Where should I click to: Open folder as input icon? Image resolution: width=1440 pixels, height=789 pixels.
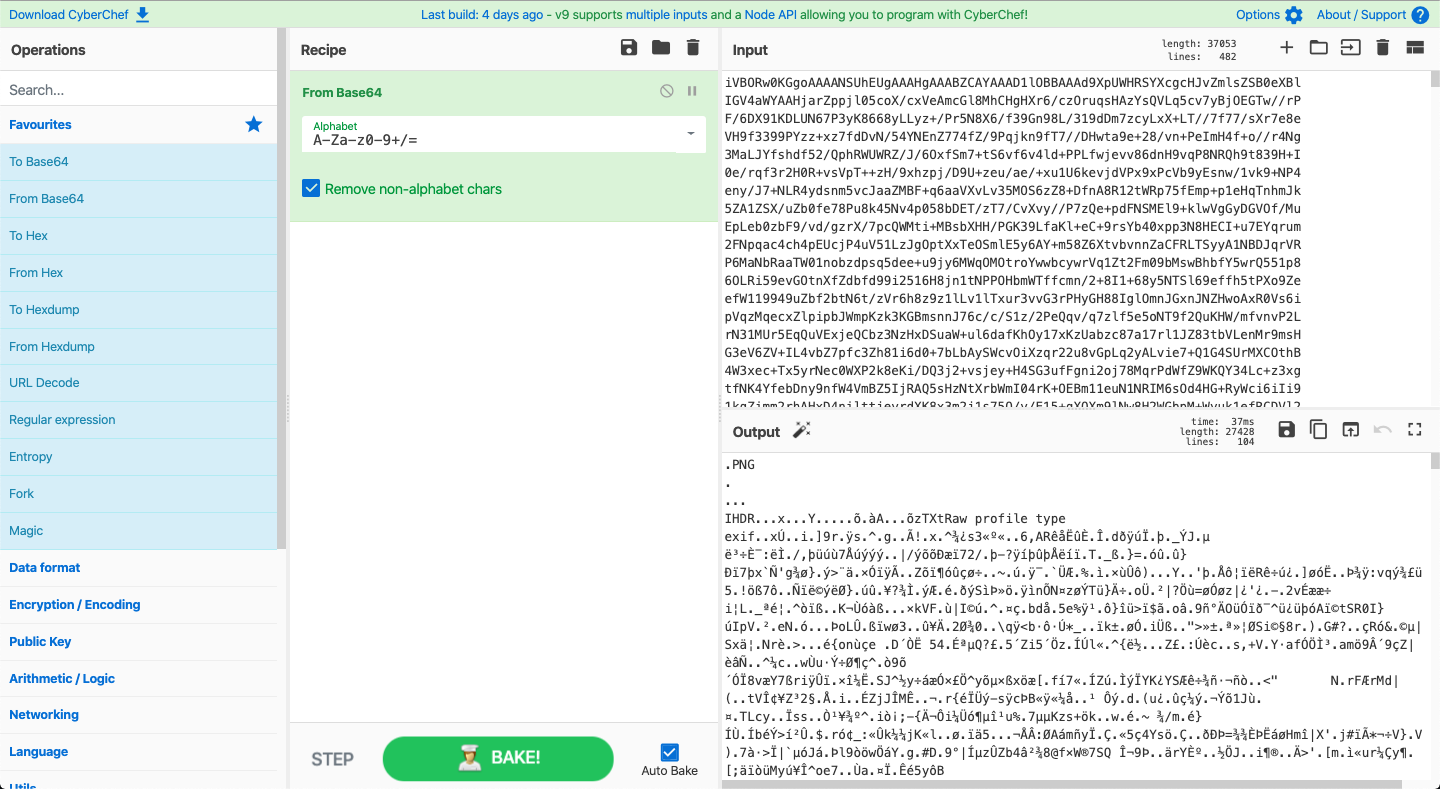(1319, 48)
